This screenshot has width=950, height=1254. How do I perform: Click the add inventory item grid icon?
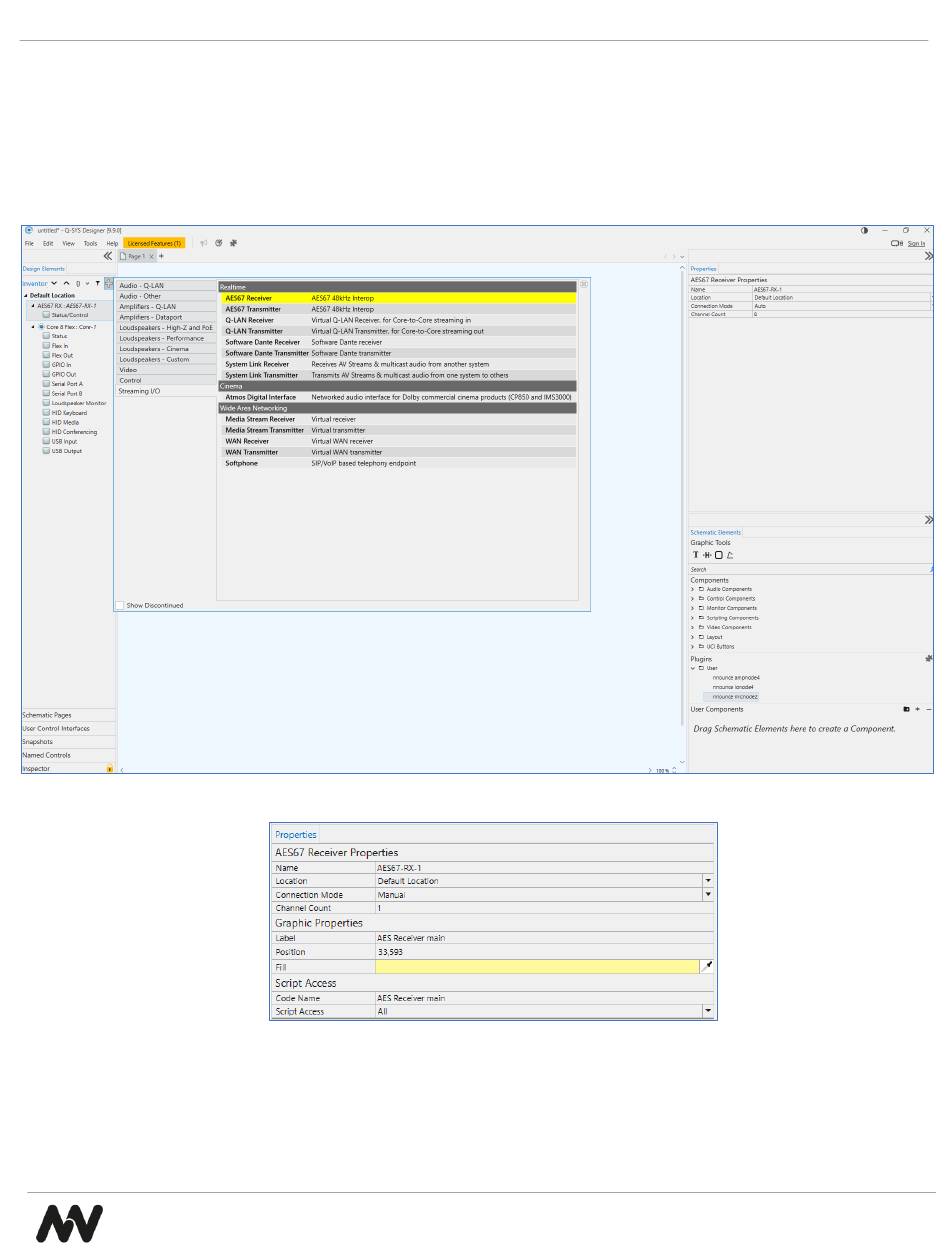tap(108, 284)
